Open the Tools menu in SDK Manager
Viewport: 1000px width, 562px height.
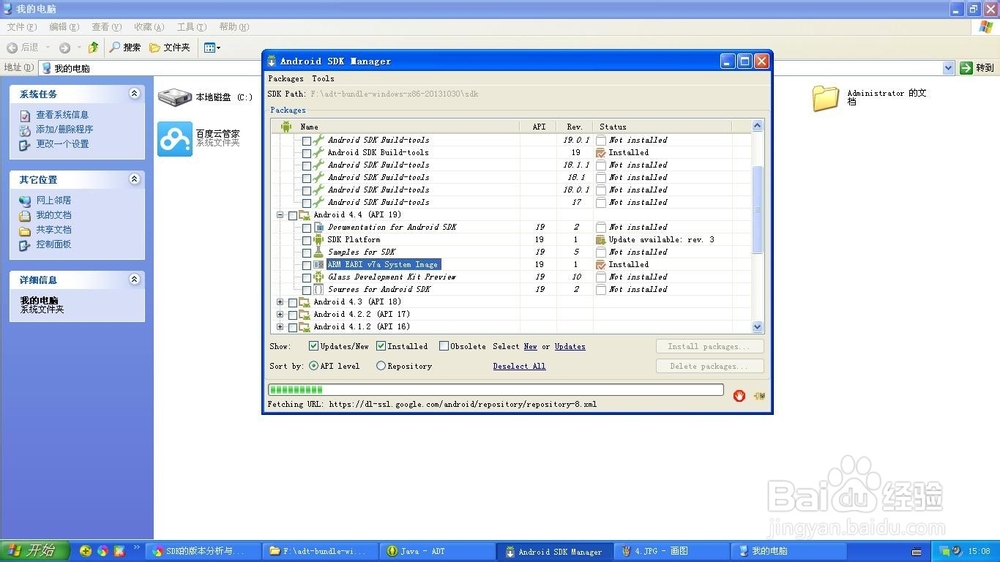[x=323, y=78]
